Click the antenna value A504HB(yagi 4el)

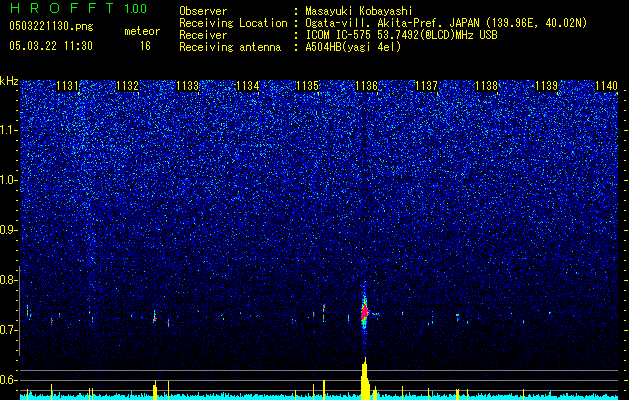tap(353, 47)
